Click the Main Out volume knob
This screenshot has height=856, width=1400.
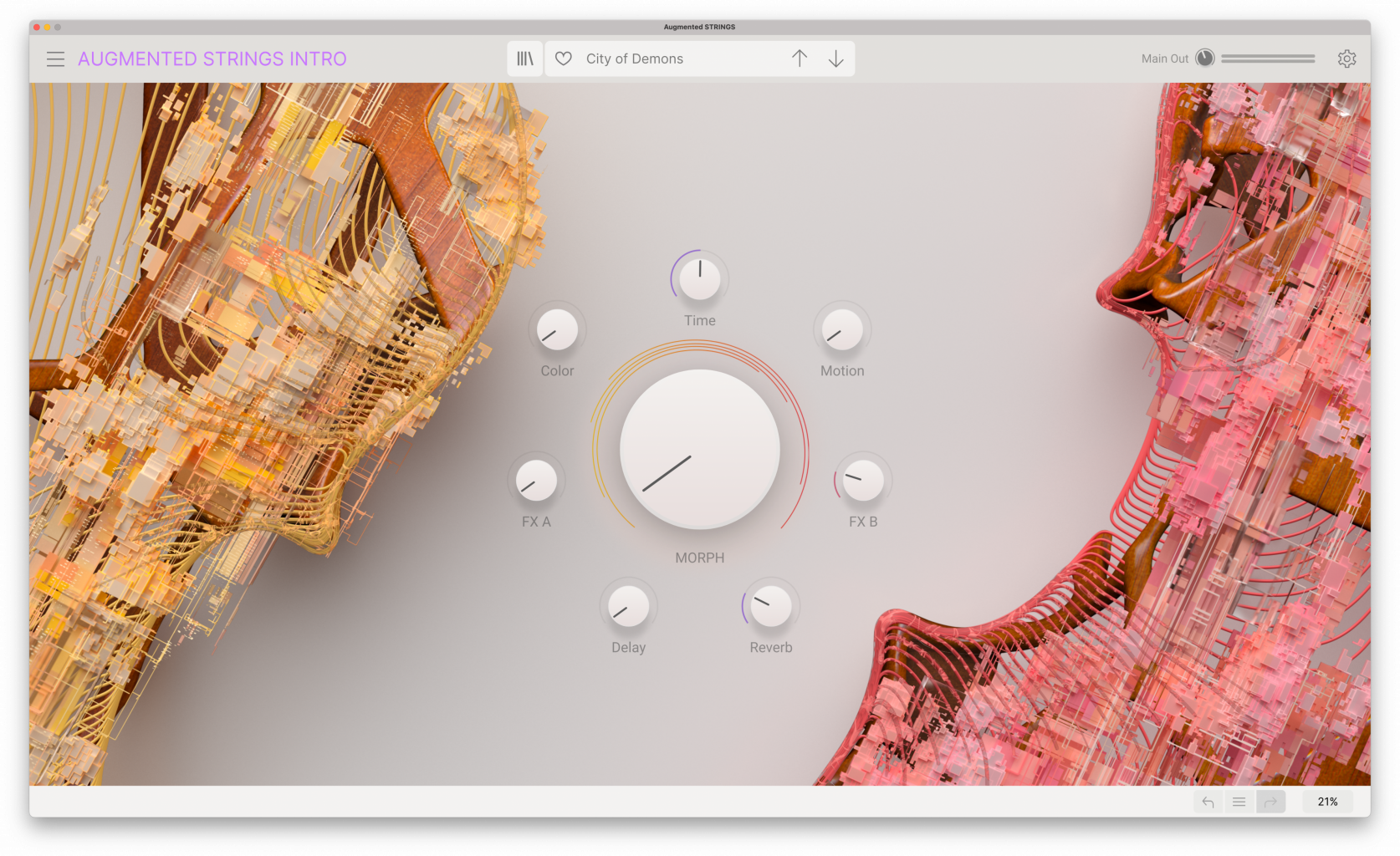pos(1204,57)
